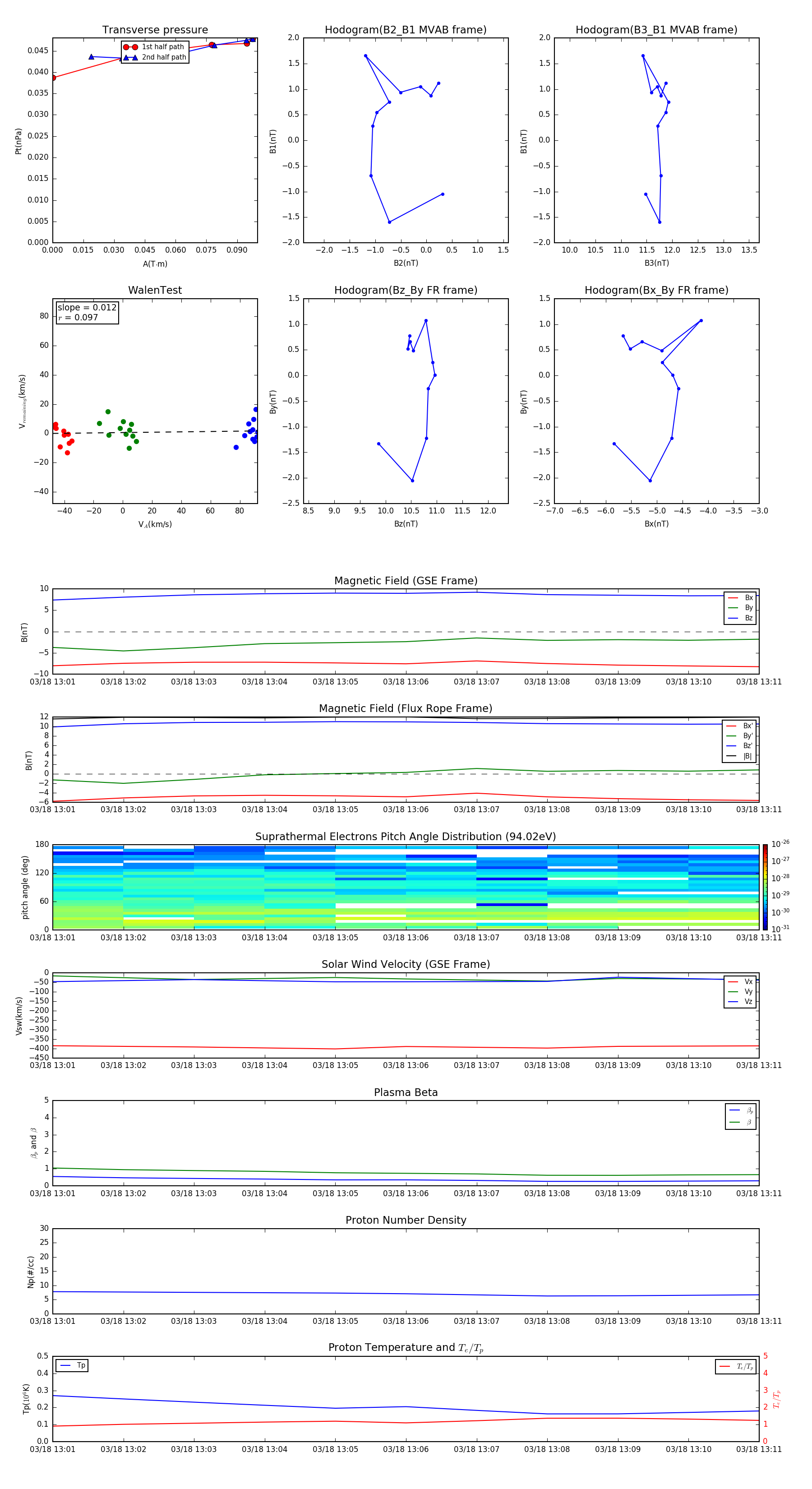This screenshot has height=1489, width=812.
Task: Click the 'WalenTest' plot title
Action: (x=155, y=290)
